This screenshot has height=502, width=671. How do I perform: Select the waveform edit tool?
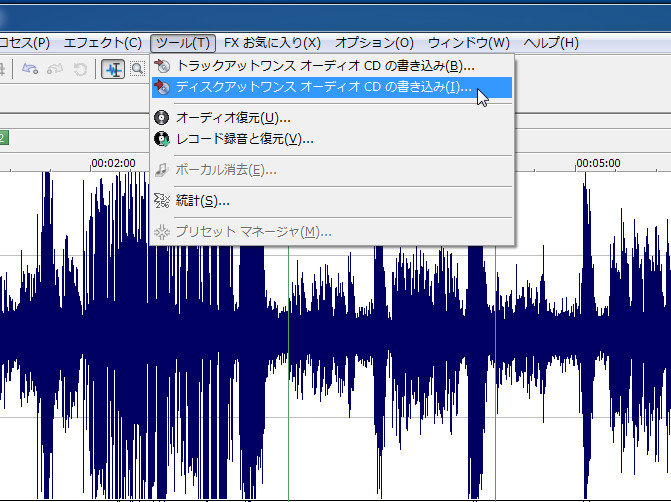pos(113,69)
